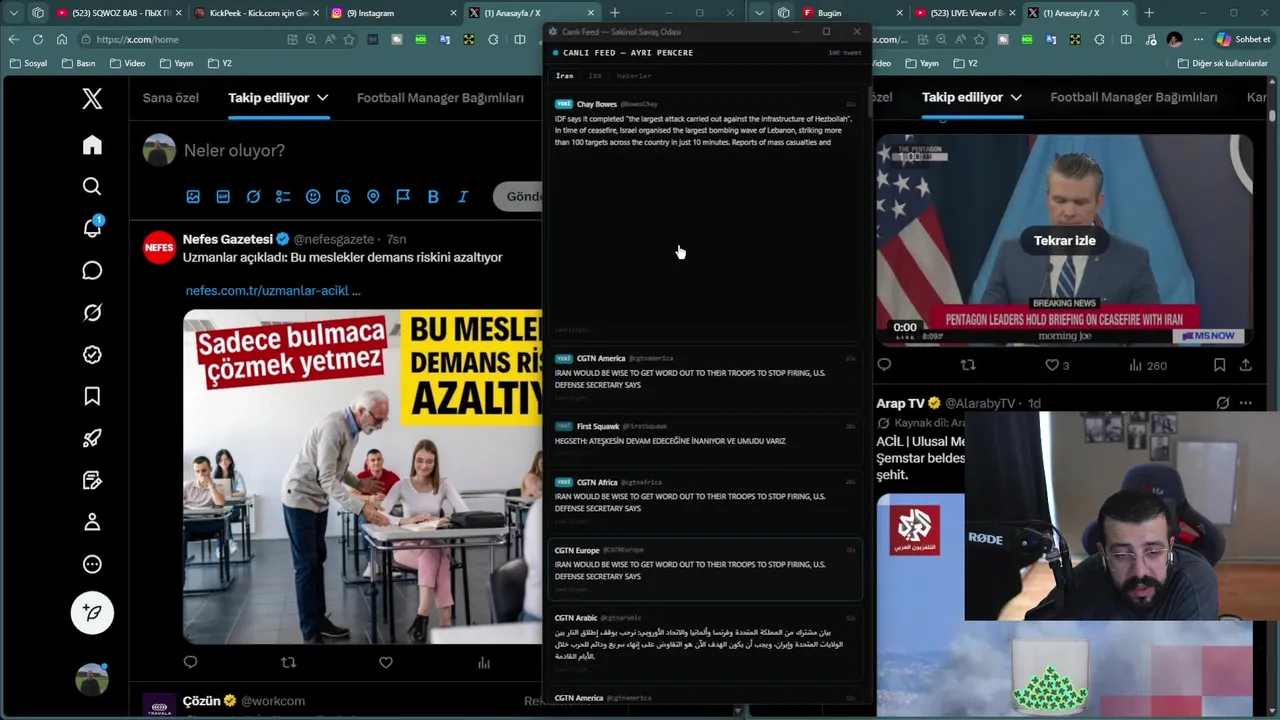Open the verified badge icon in X sidebar
Image resolution: width=1280 pixels, height=720 pixels.
[x=92, y=355]
